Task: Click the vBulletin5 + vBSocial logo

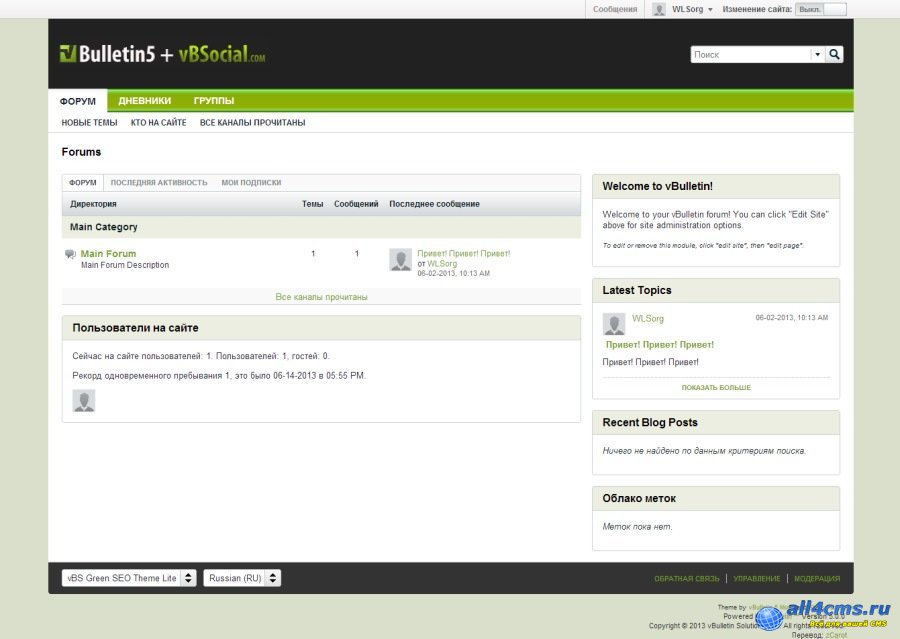Action: tap(162, 54)
